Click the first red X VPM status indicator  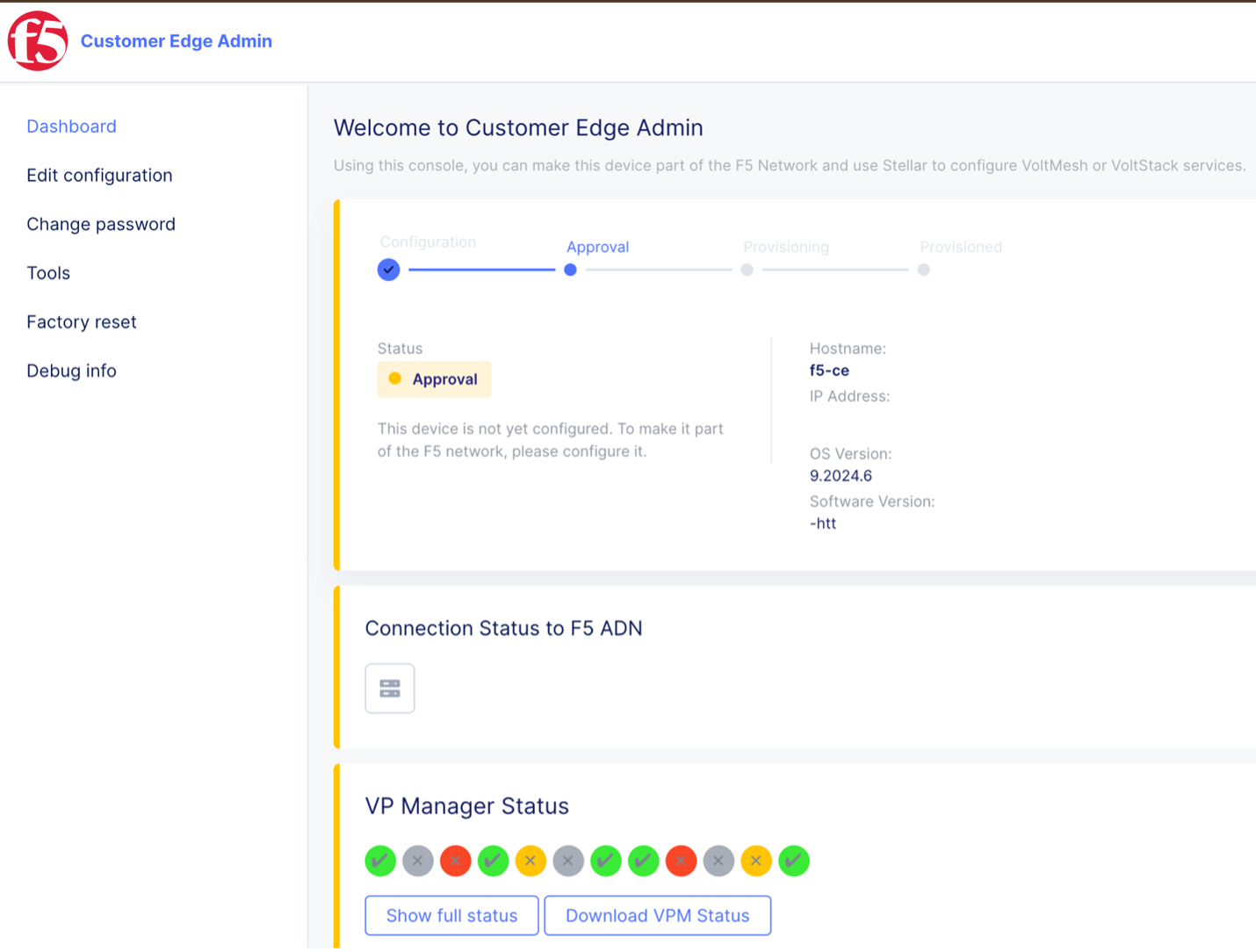point(455,861)
